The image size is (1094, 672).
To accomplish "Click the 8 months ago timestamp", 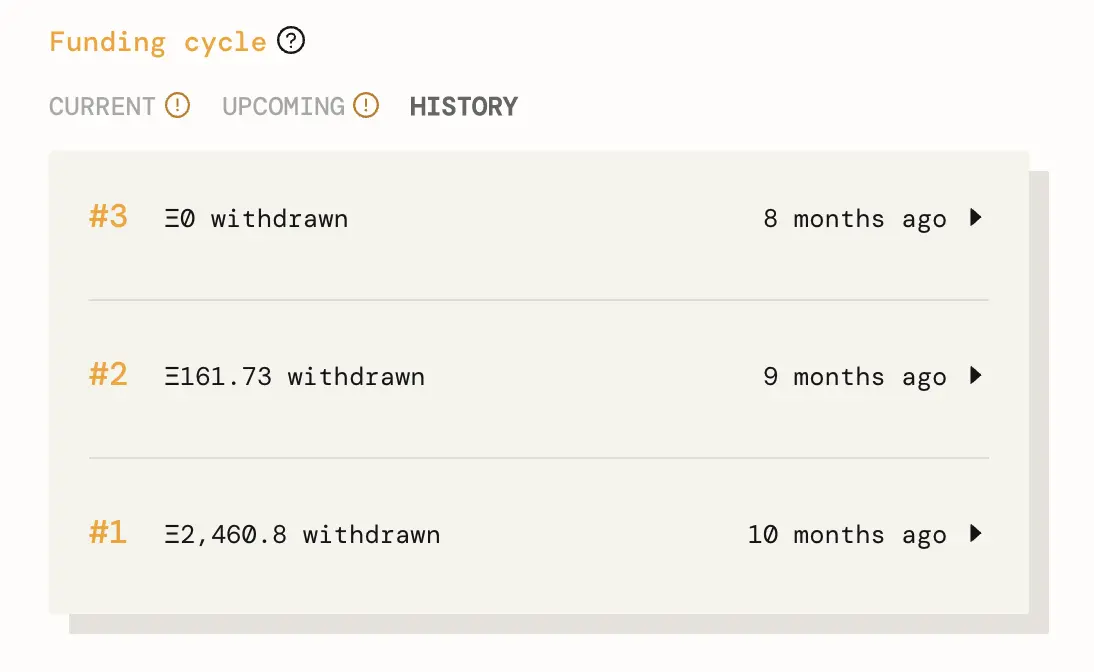I will tap(856, 218).
